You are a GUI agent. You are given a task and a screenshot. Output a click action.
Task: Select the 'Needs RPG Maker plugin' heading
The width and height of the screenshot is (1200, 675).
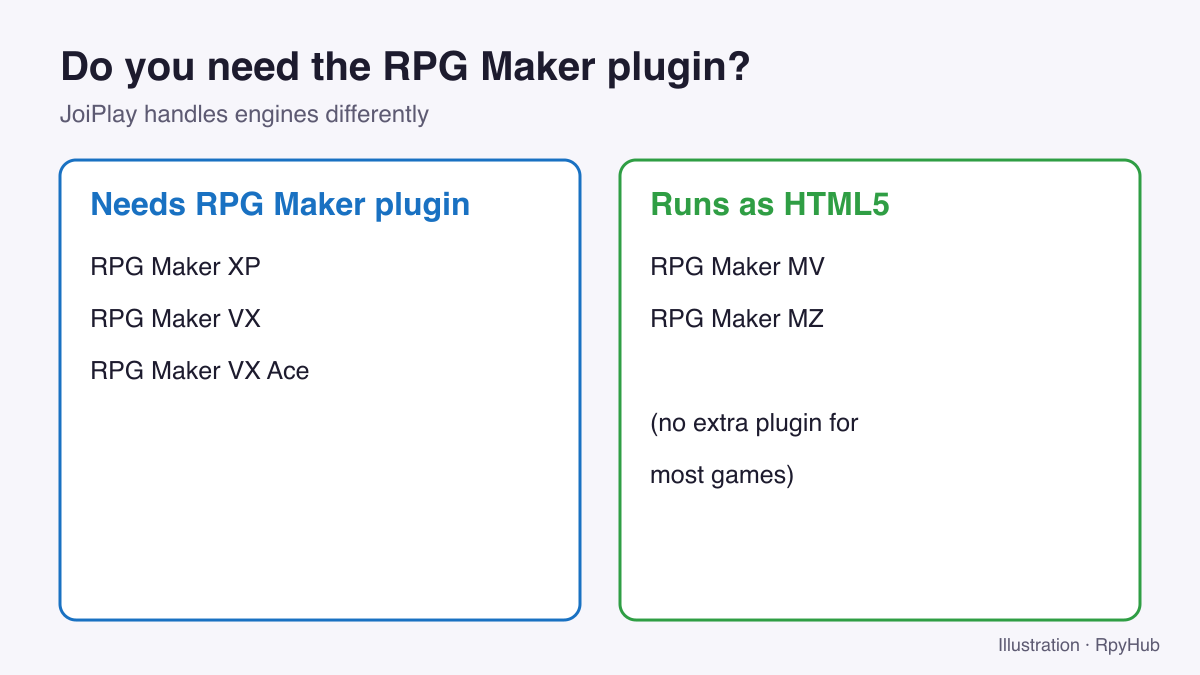tap(280, 205)
